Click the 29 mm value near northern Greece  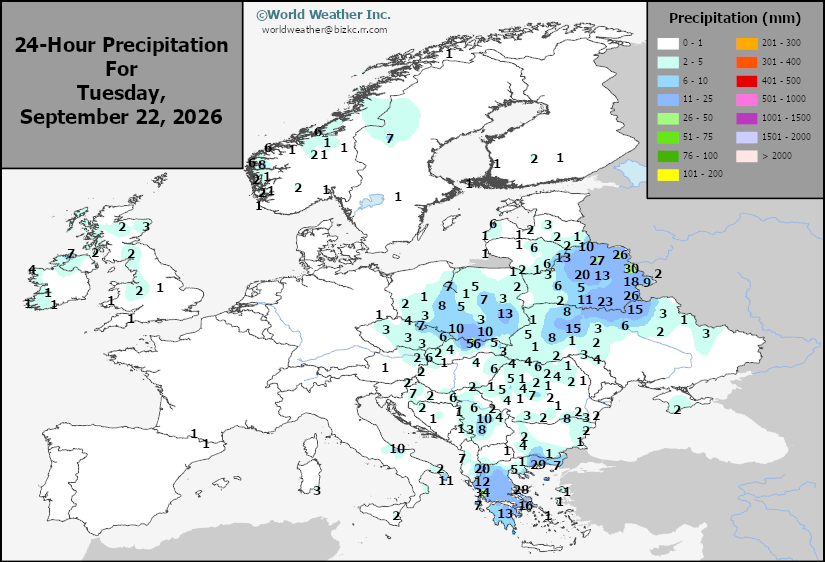[x=538, y=465]
